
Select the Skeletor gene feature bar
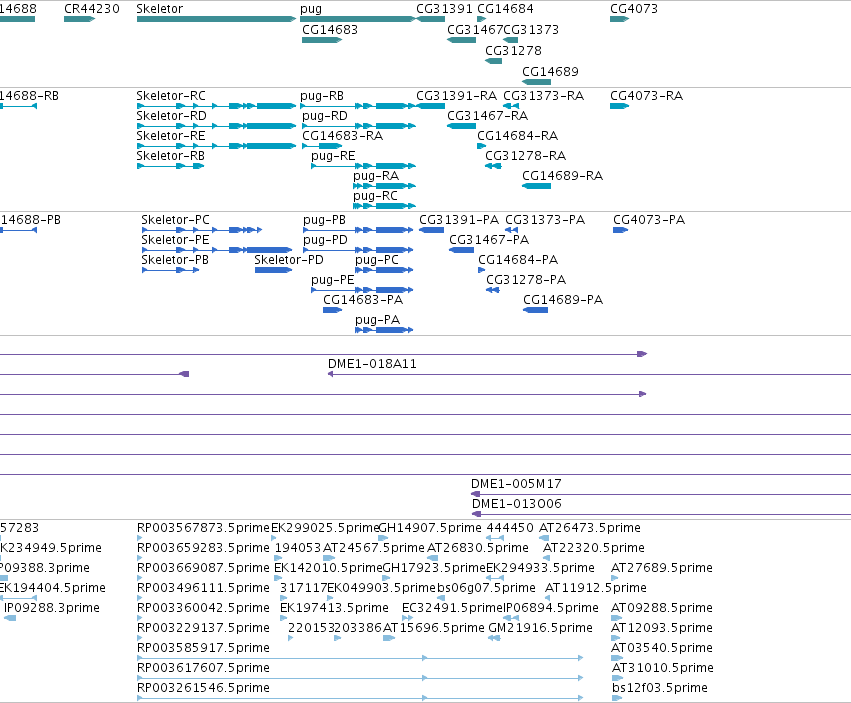click(x=217, y=19)
